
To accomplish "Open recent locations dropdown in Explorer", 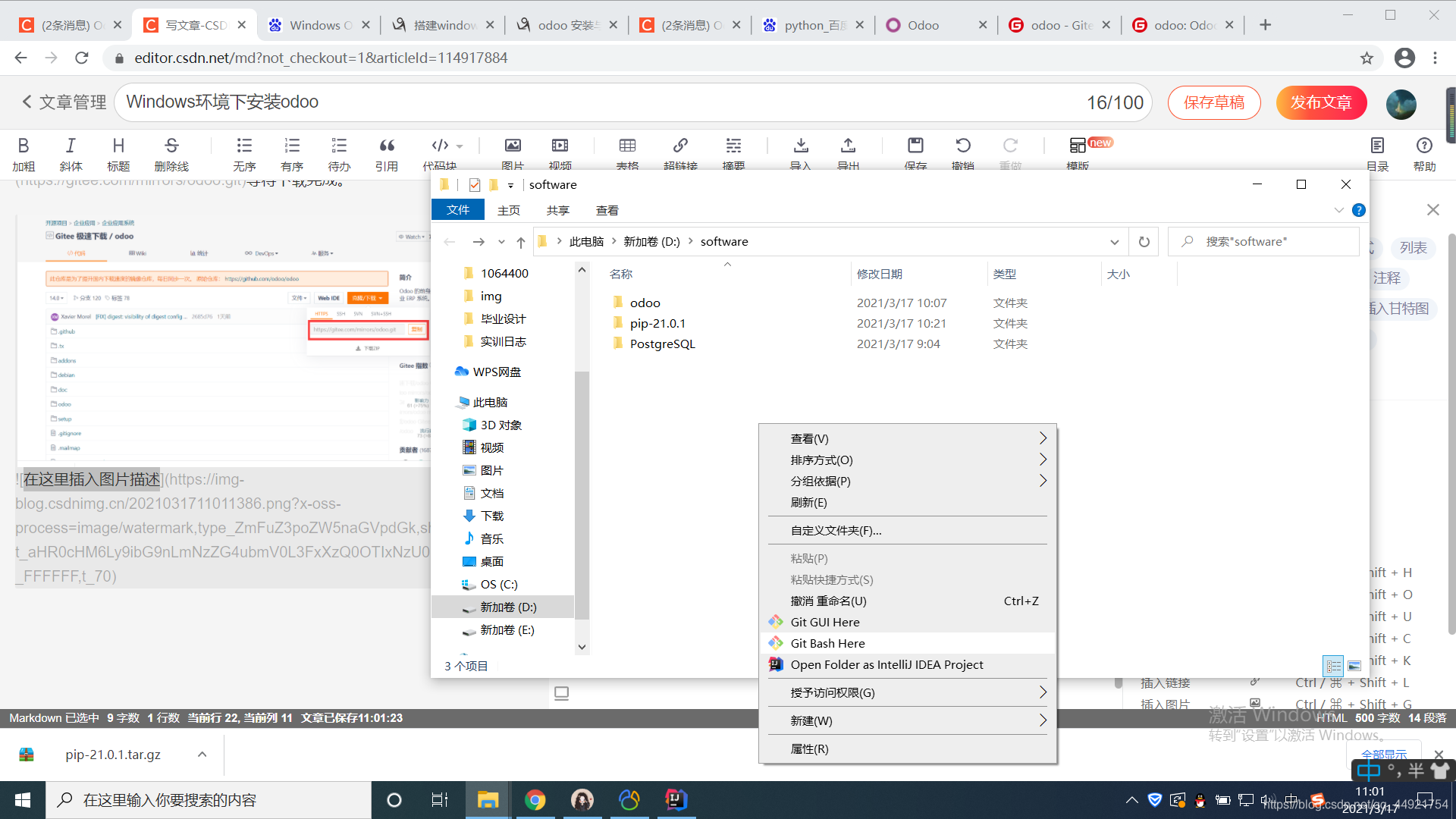I will [x=501, y=242].
